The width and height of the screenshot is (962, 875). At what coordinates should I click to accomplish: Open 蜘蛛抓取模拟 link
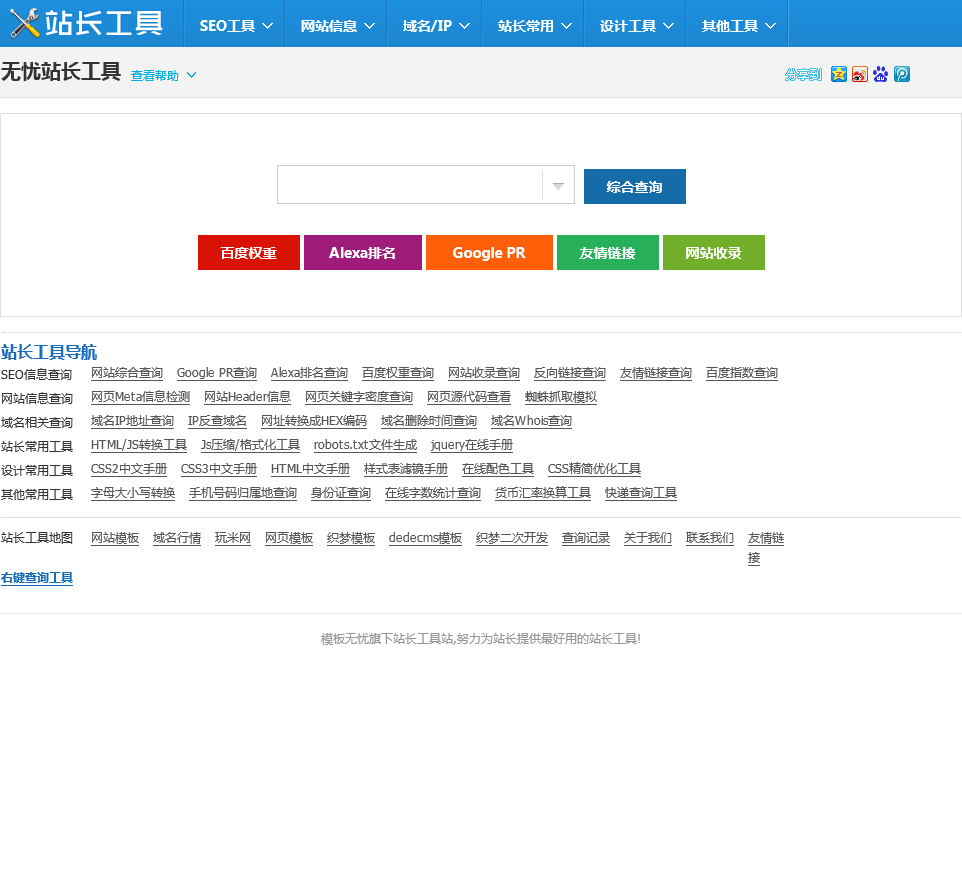[x=561, y=397]
